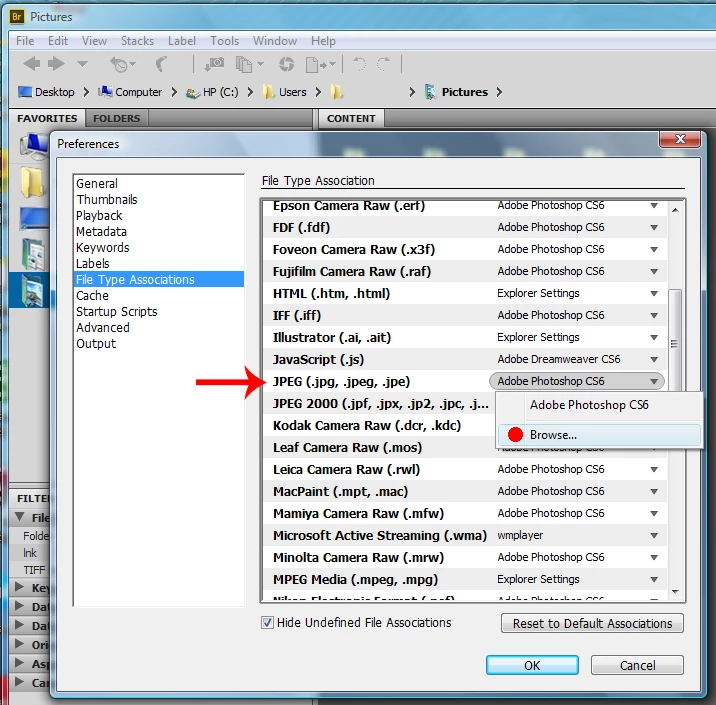Select the yellow folder icon in Favorites
The width and height of the screenshot is (716, 705).
[32, 182]
